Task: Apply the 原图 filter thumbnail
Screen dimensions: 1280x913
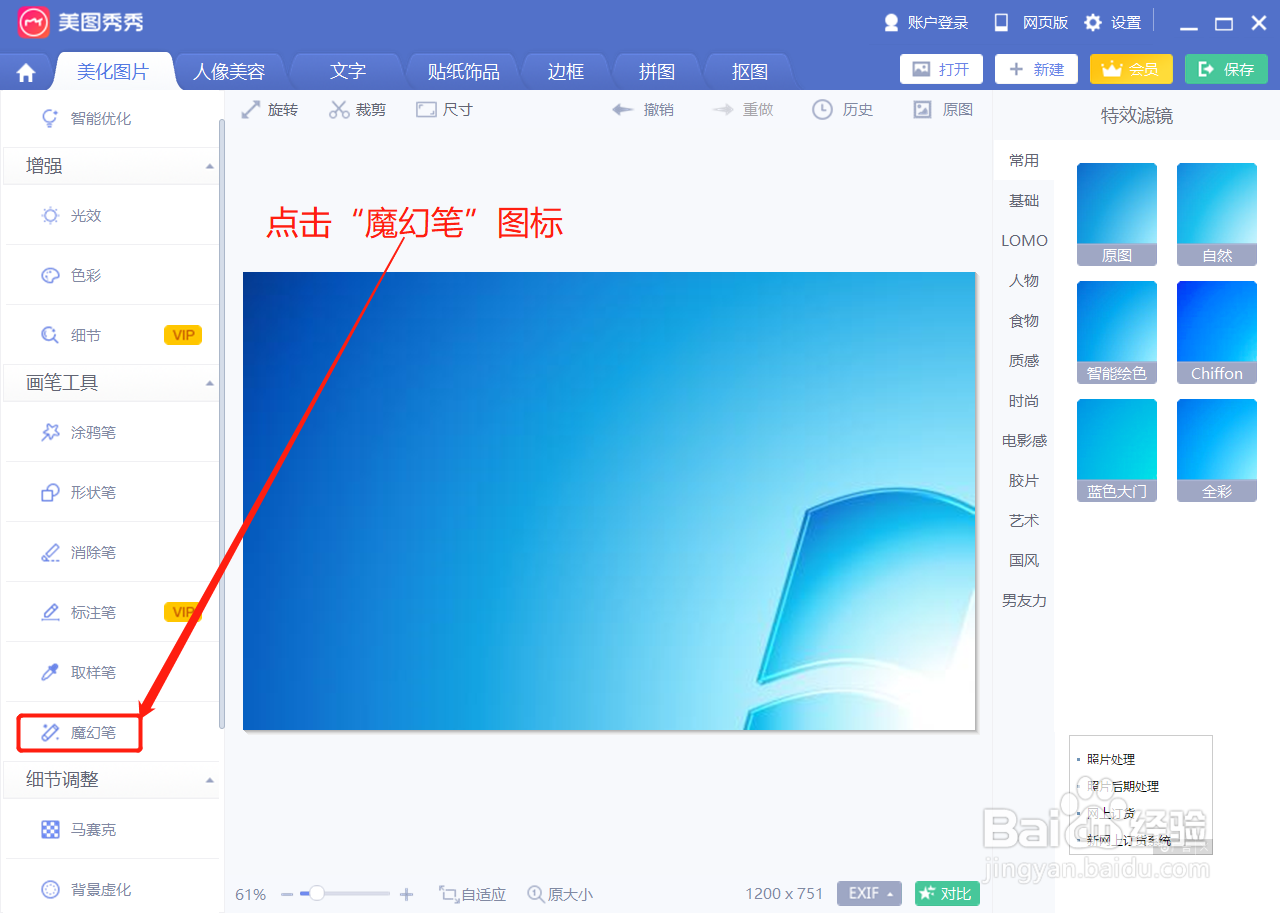Action: (1117, 214)
